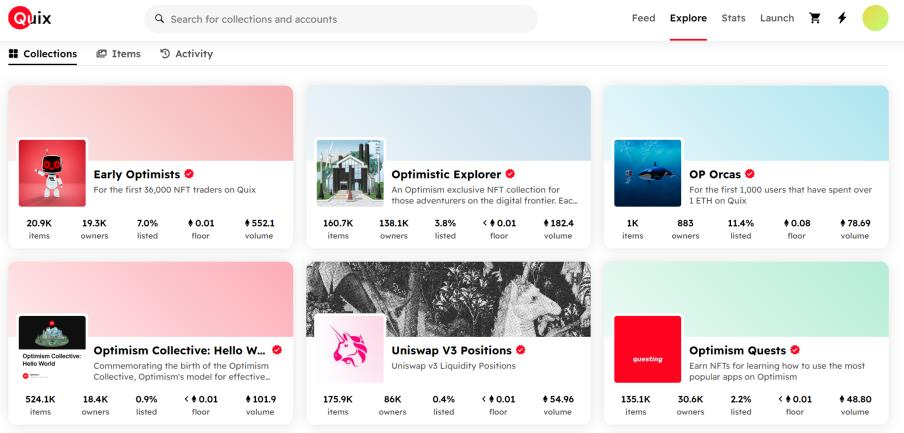Viewport: 904px width, 433px height.
Task: Click the OP Orcas verified badge
Action: tap(750, 174)
